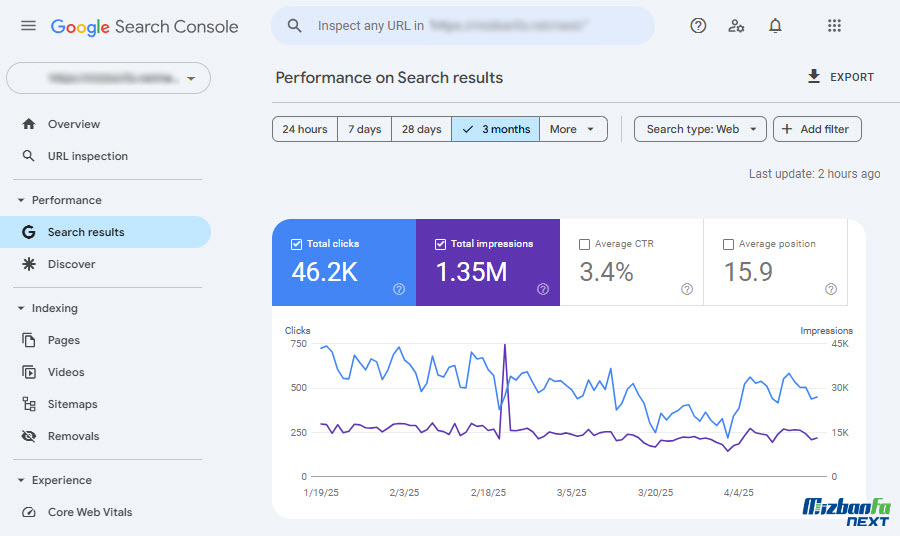Viewport: 900px width, 536px height.
Task: Select the 28 days range
Action: (421, 129)
